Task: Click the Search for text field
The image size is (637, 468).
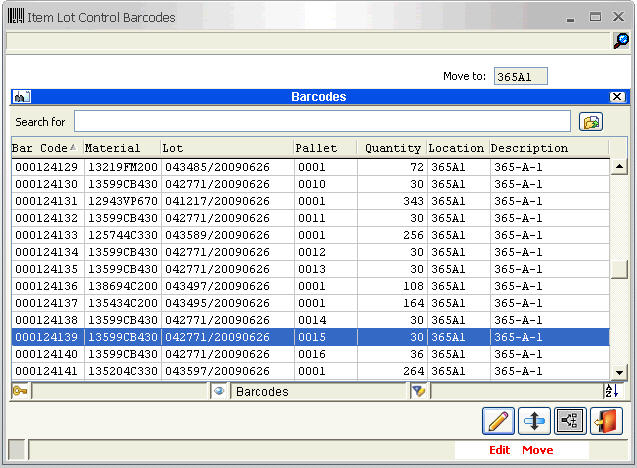Action: [322, 122]
